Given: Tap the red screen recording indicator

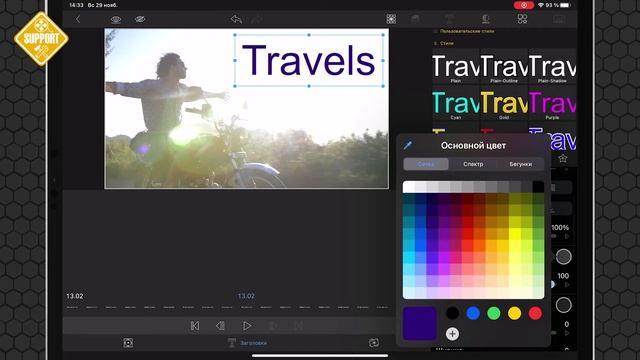Looking at the screenshot, I should point(524,5).
